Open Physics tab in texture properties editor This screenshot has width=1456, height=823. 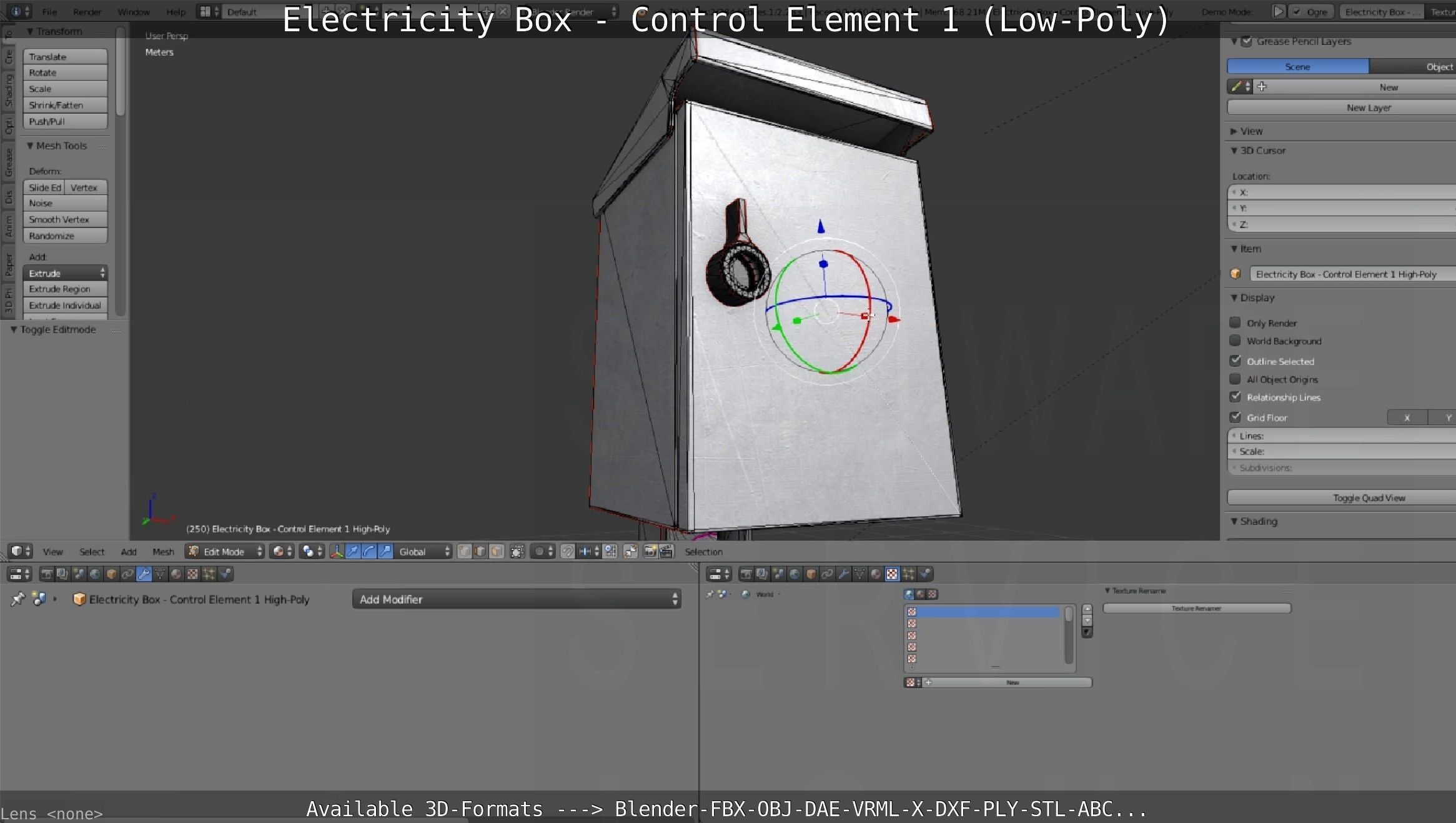coord(925,574)
